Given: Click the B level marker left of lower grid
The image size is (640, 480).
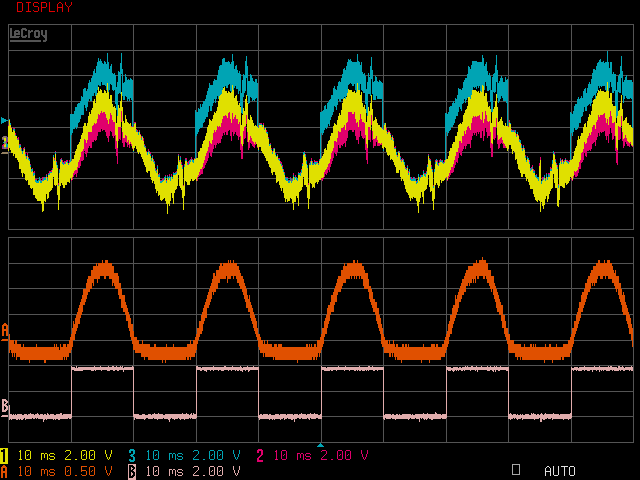Looking at the screenshot, I should (x=5, y=406).
